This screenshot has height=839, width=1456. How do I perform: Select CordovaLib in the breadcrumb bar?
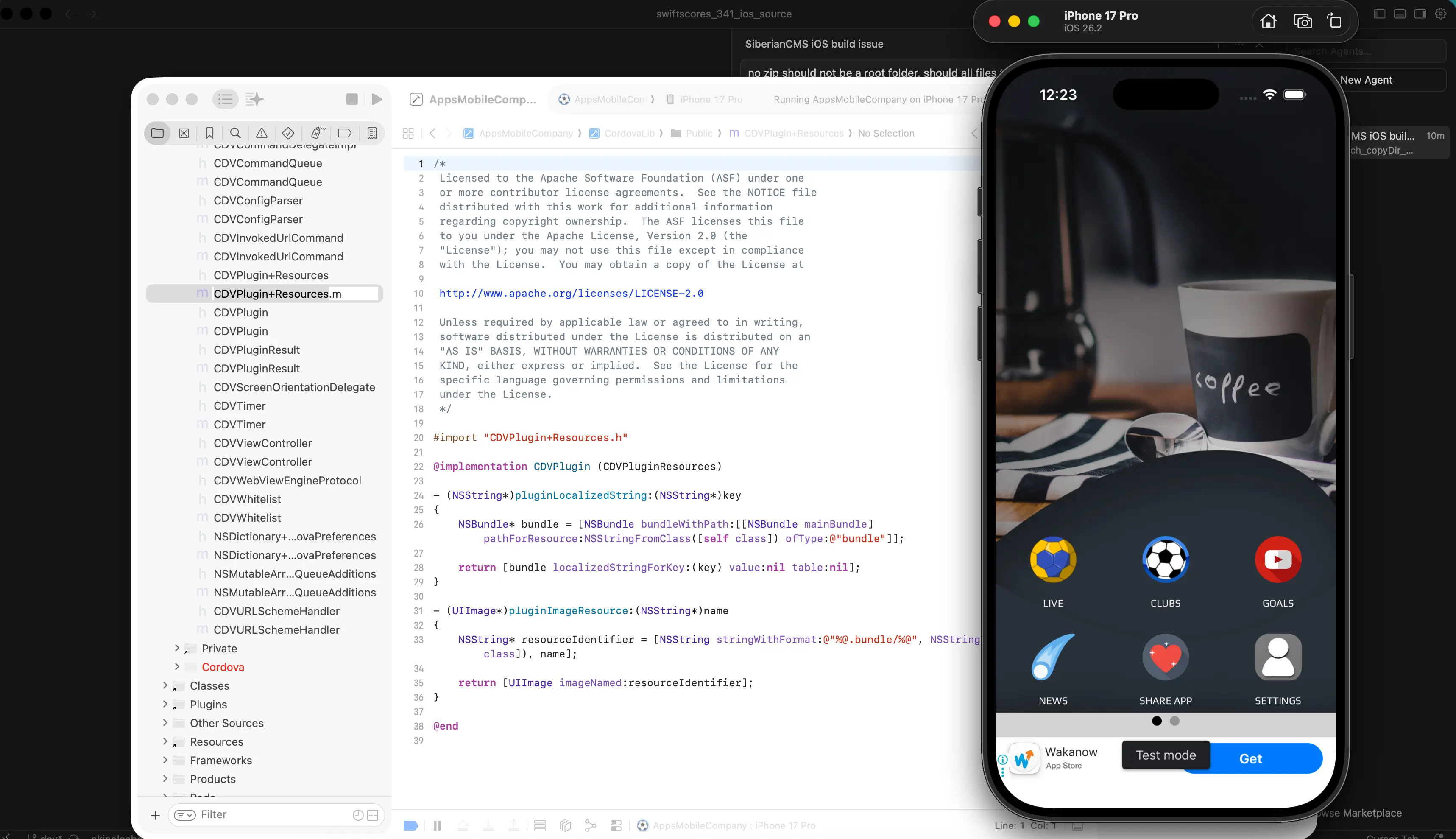click(x=629, y=133)
